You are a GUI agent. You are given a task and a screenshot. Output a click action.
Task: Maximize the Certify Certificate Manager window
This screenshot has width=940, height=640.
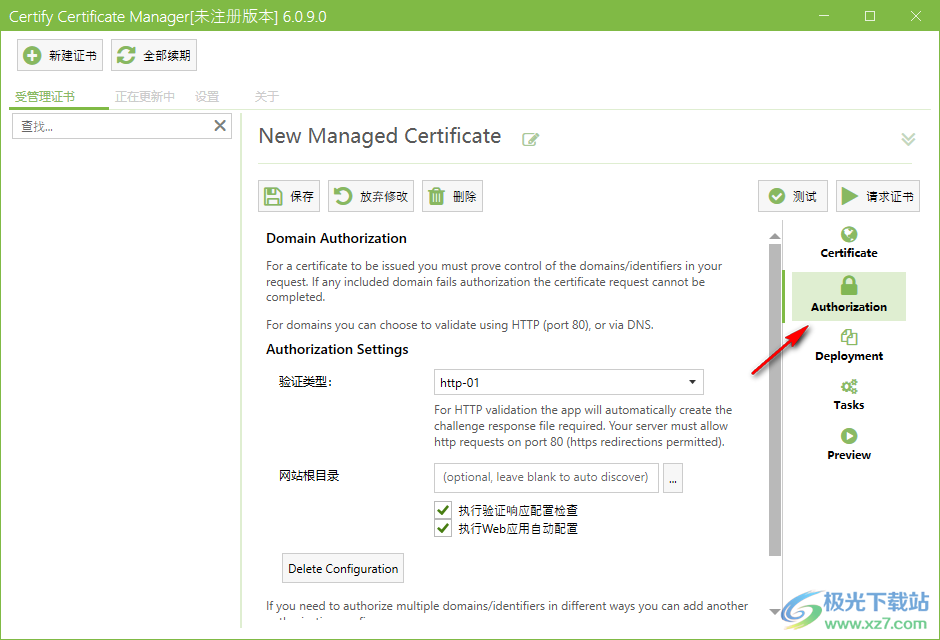(x=870, y=16)
